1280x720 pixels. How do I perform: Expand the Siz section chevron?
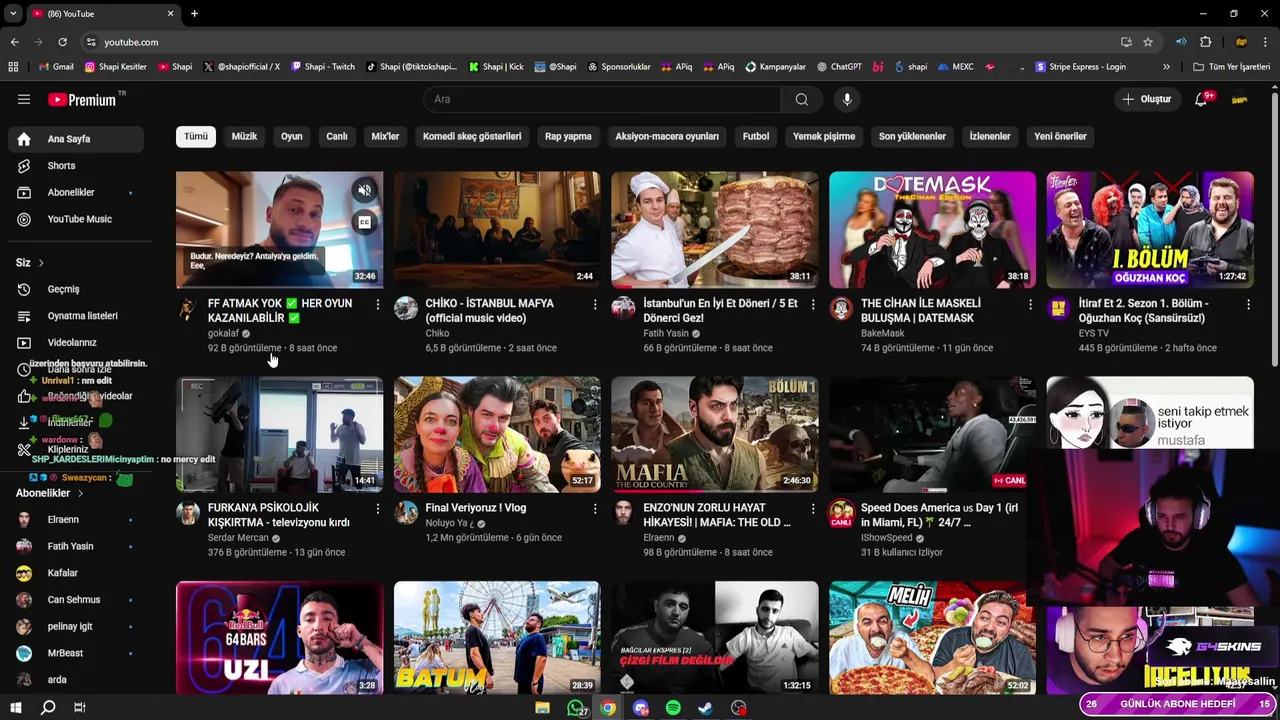41,263
